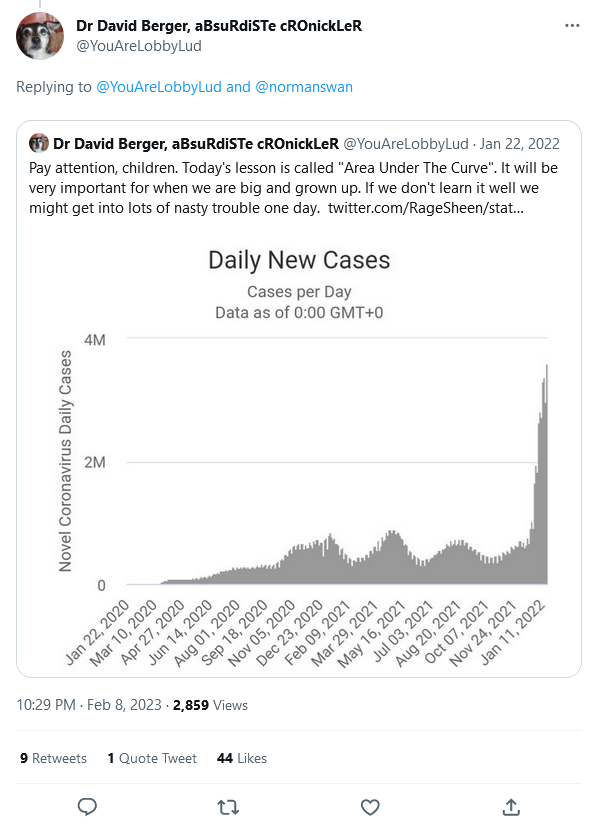This screenshot has width=598, height=830.
Task: Like the tweet with heart icon
Action: click(x=370, y=807)
